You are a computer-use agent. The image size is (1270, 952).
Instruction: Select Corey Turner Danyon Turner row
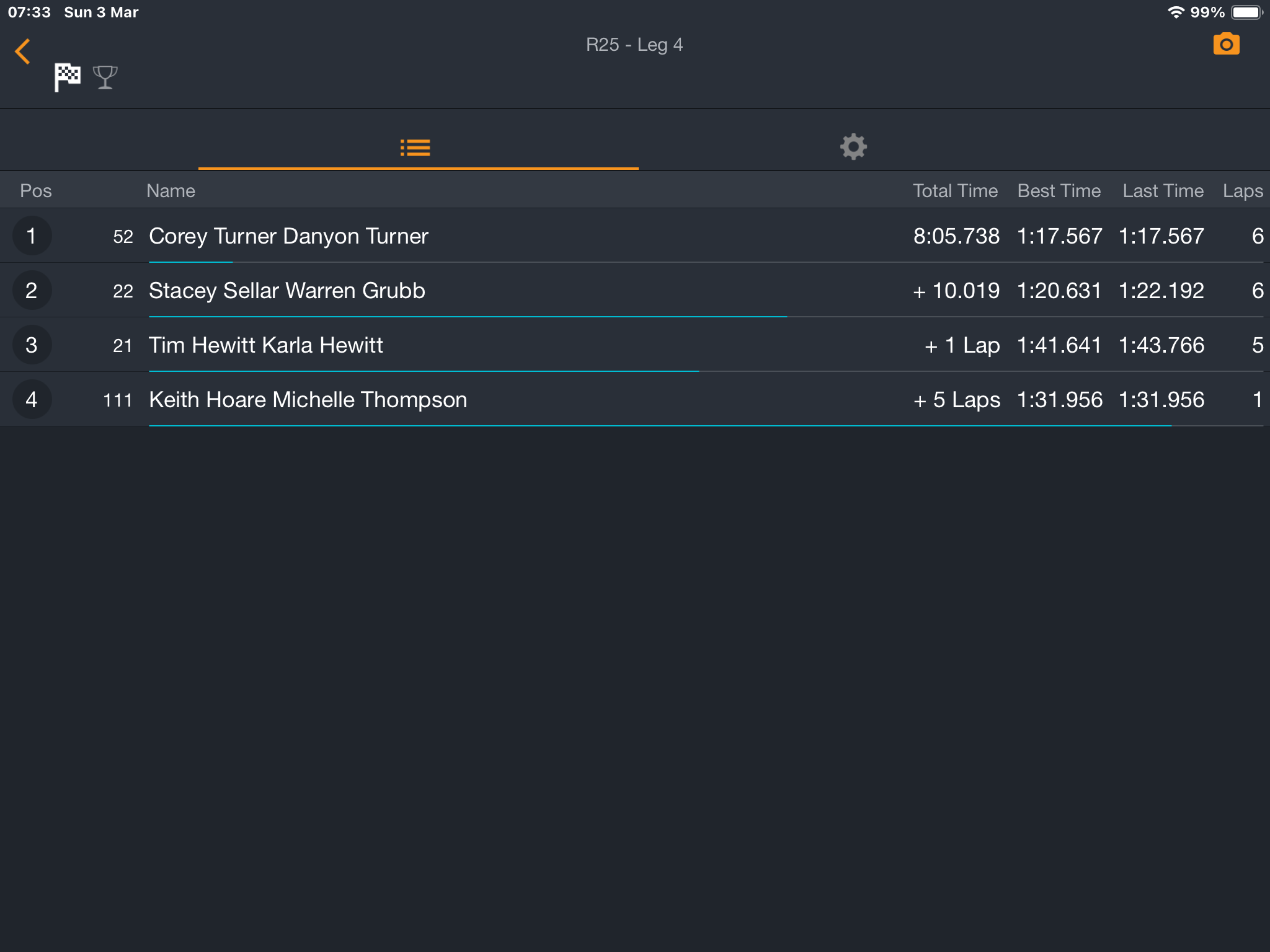tap(635, 236)
